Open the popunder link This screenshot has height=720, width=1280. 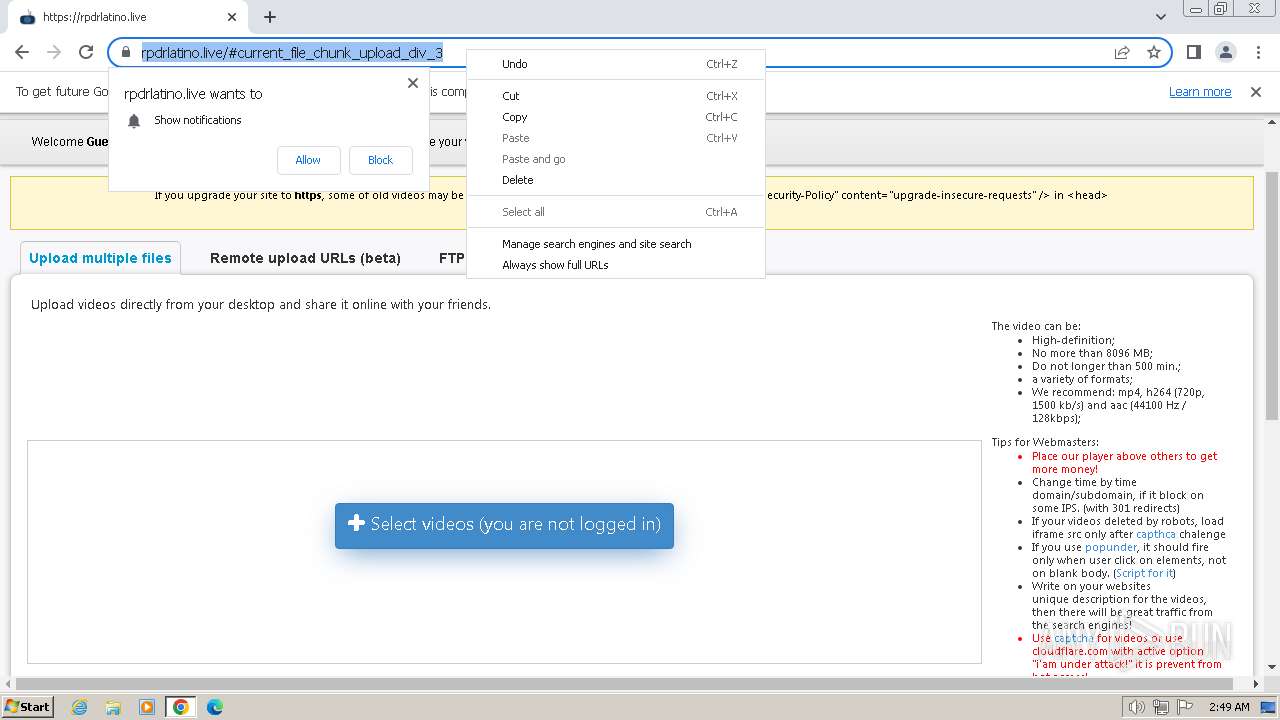(x=1110, y=547)
